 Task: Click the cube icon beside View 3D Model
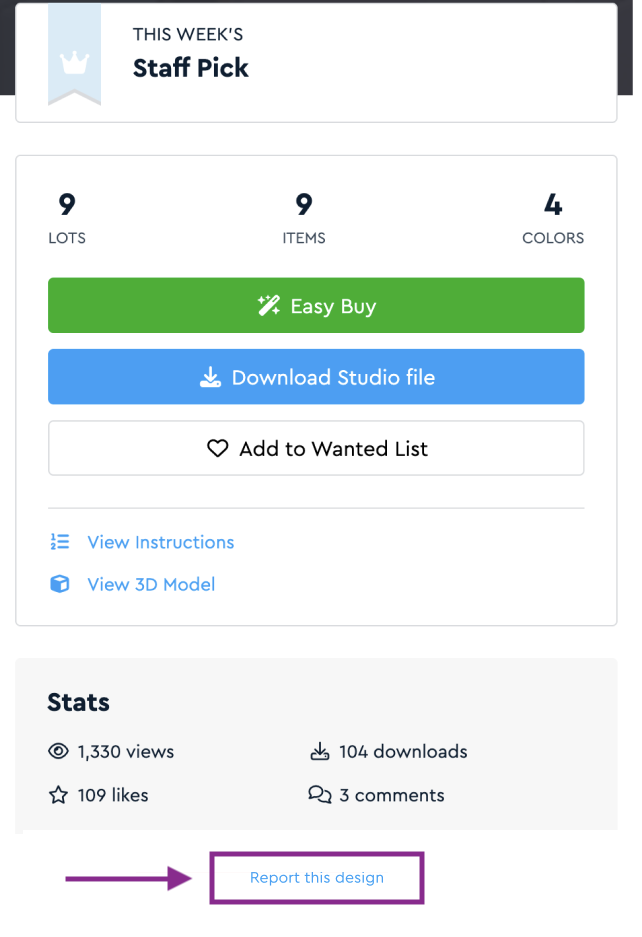(x=59, y=584)
